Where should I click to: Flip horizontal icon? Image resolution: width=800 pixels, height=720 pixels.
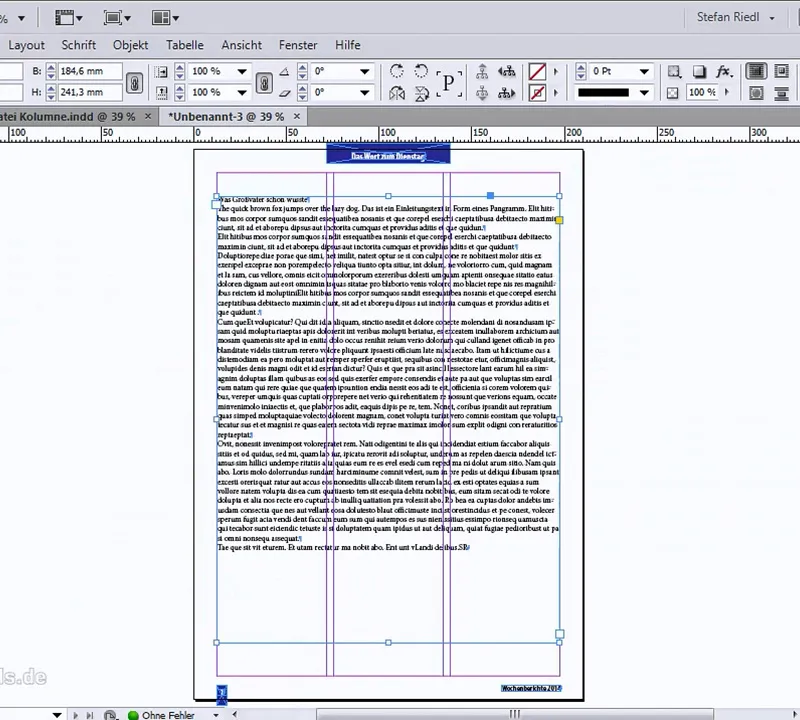396,93
